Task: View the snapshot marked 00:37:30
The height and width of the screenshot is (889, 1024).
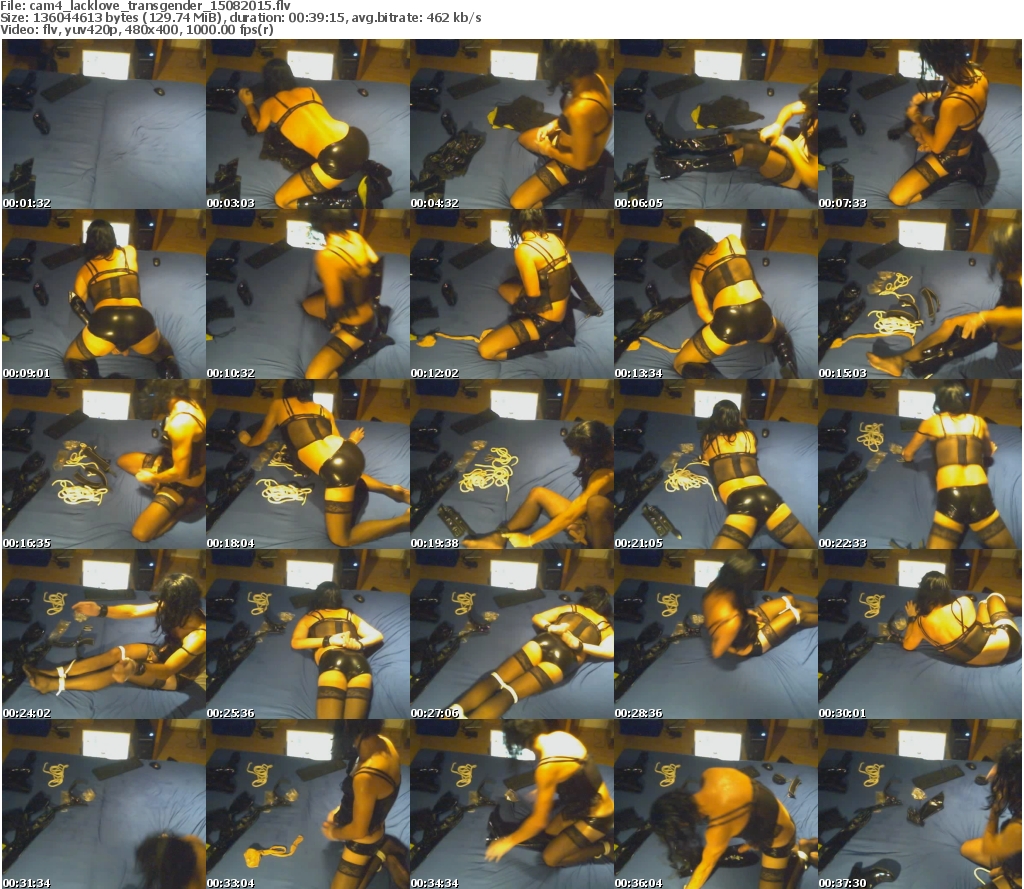Action: click(920, 804)
